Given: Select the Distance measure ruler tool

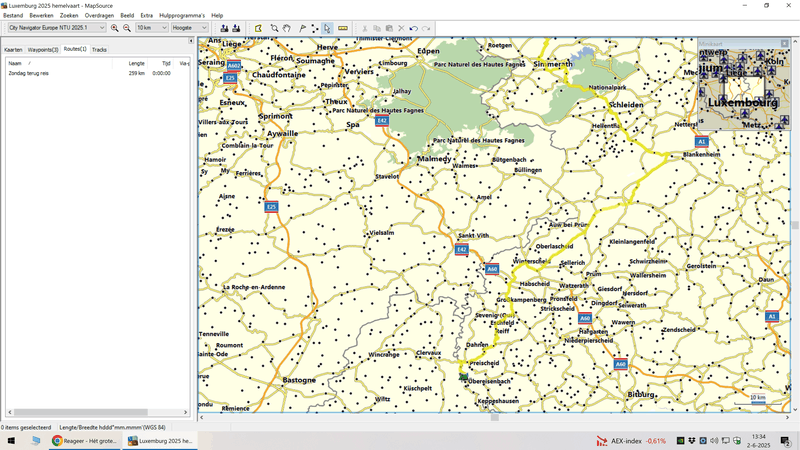Looking at the screenshot, I should click(x=343, y=28).
